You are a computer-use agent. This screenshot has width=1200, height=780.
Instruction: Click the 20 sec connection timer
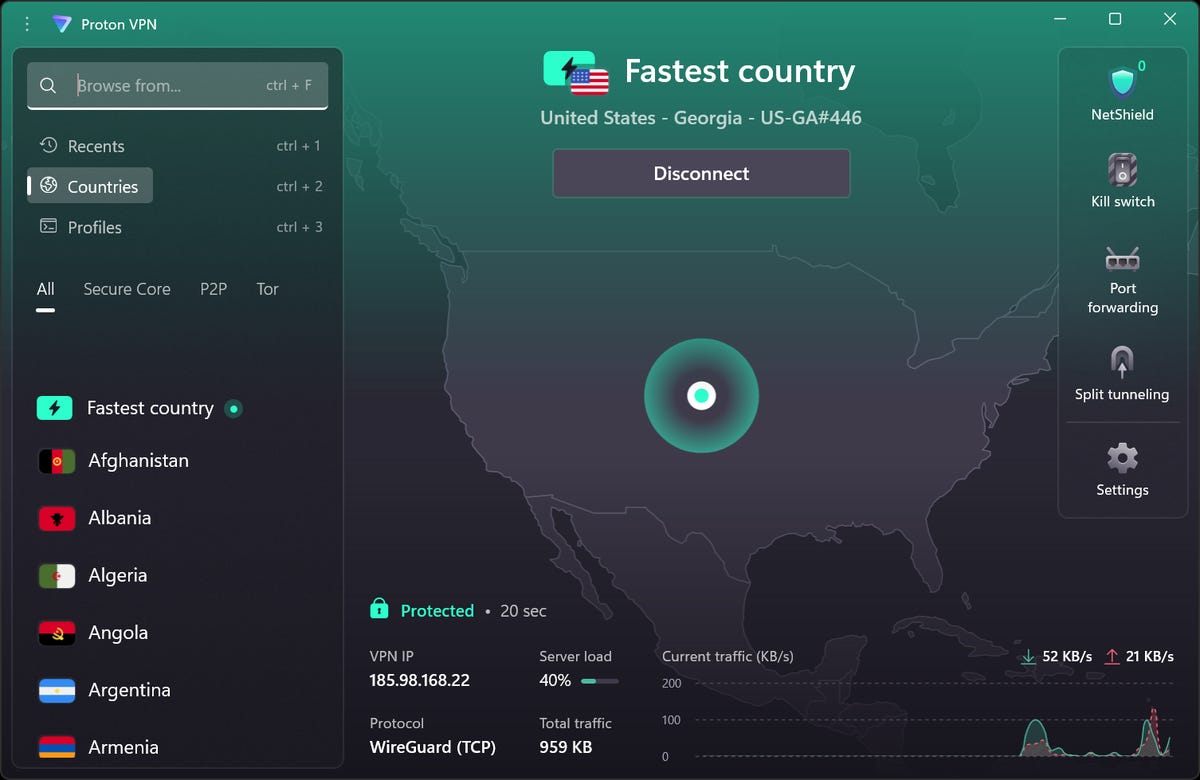(523, 610)
